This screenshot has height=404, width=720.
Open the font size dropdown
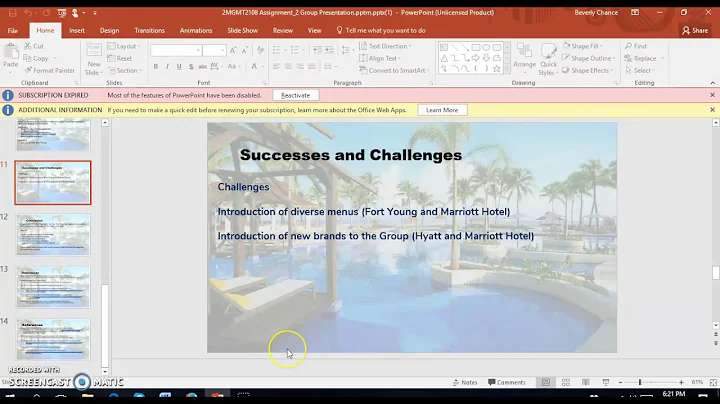coord(223,50)
